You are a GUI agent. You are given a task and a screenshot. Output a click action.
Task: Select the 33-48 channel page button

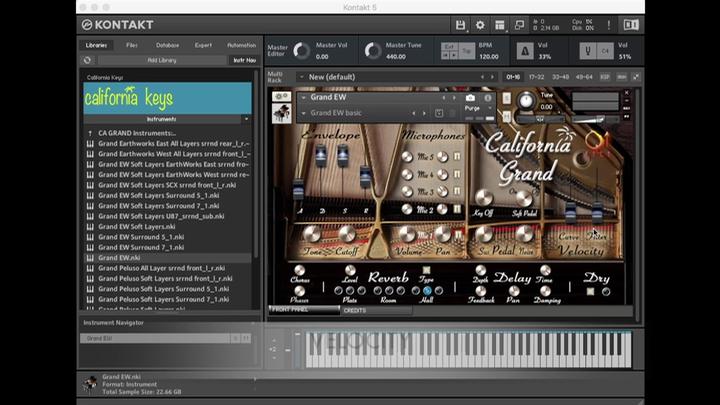pyautogui.click(x=560, y=77)
